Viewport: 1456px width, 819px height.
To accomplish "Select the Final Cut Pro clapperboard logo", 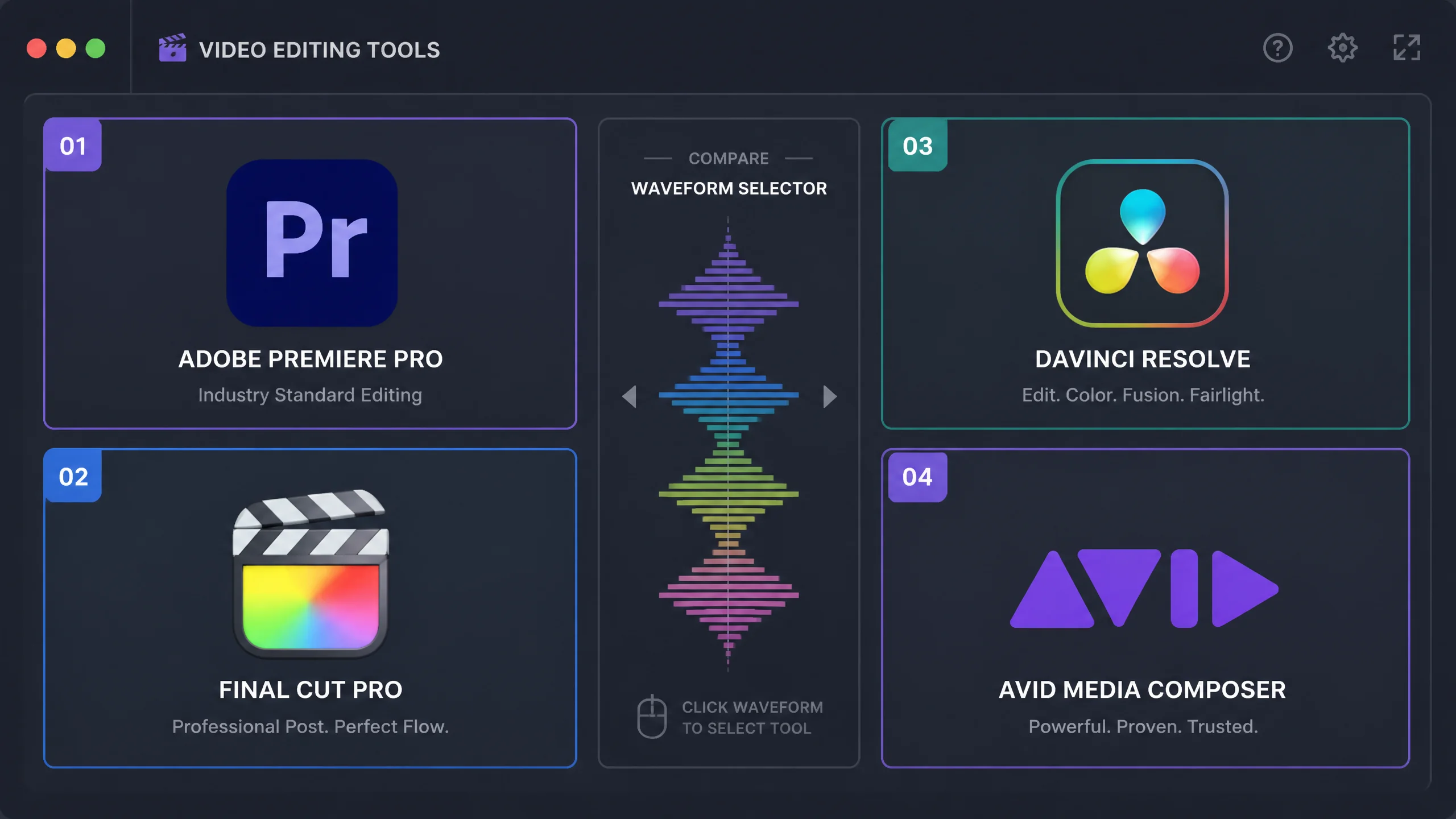I will (311, 573).
